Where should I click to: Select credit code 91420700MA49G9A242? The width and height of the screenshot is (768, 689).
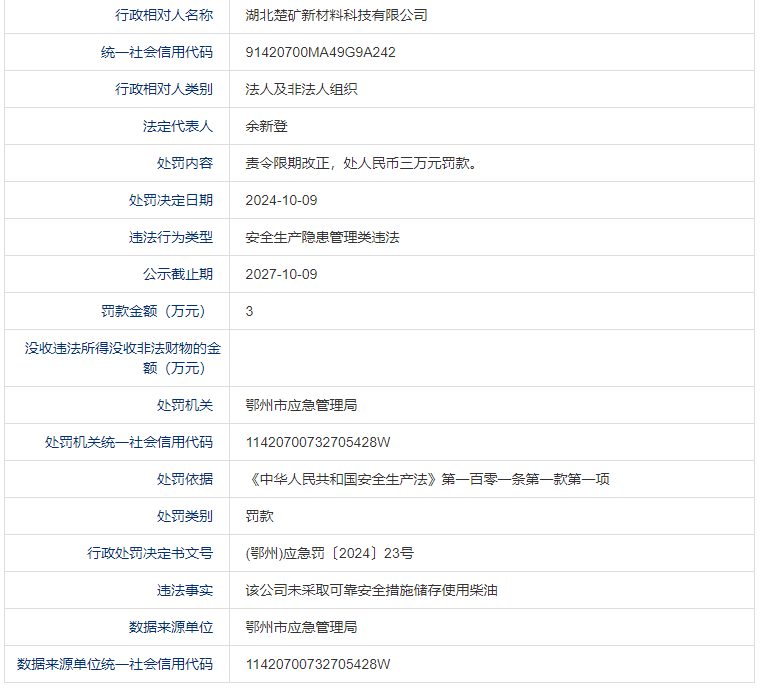point(320,52)
